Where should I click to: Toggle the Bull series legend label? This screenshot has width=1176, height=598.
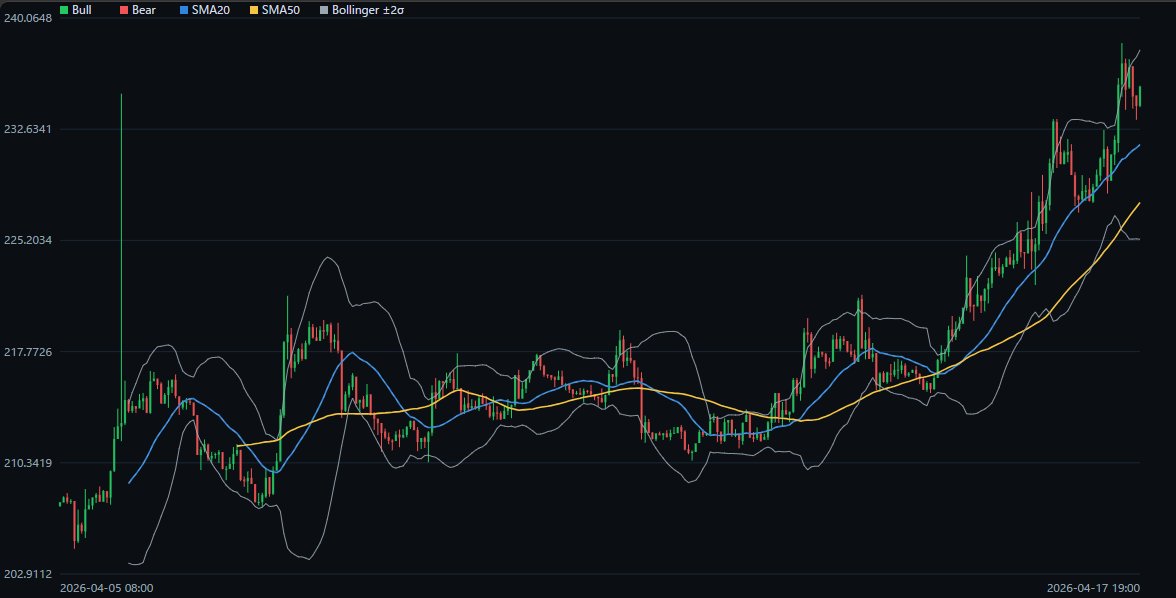[x=82, y=9]
